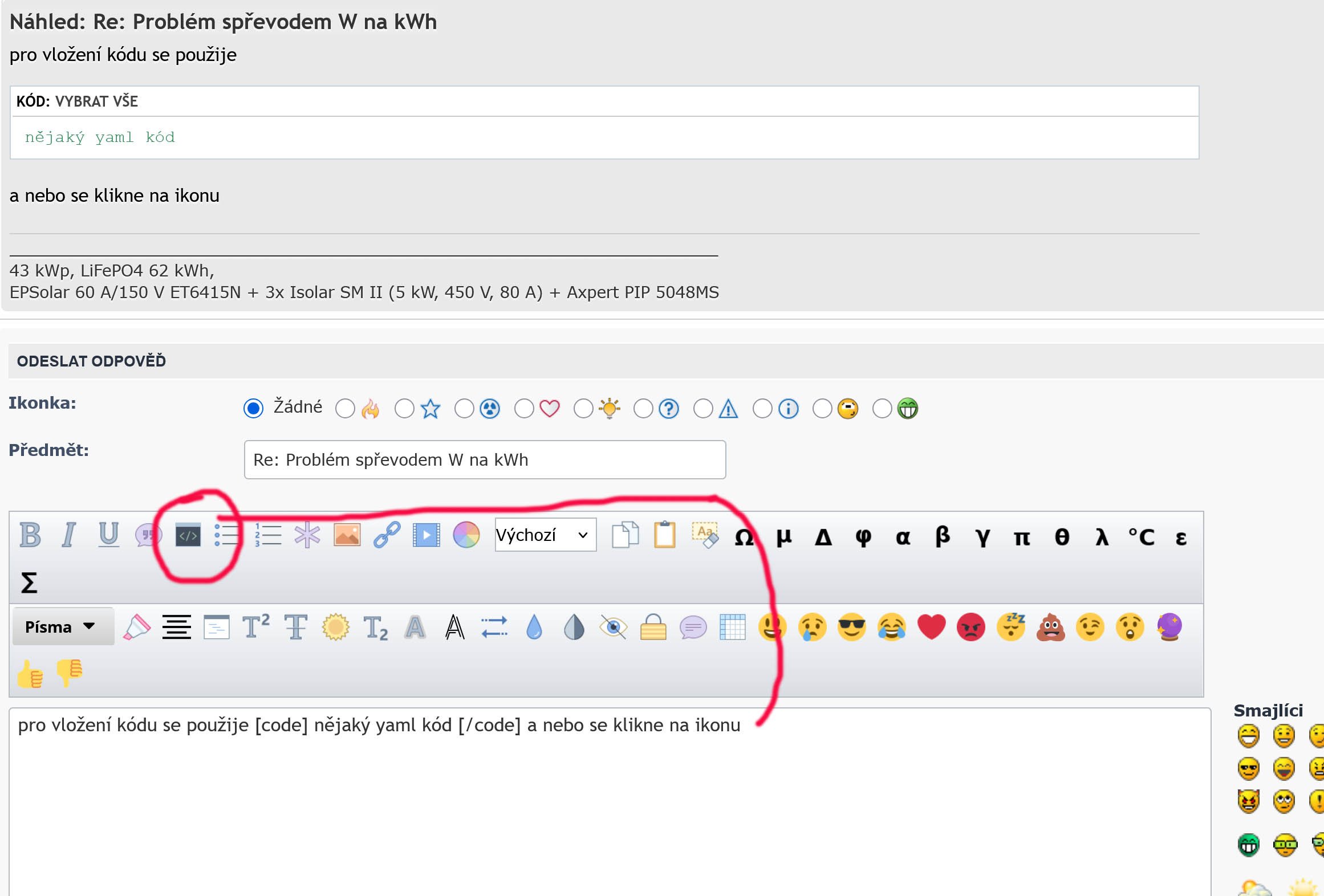This screenshot has width=1324, height=896.
Task: Click the padlock icon in toolbar
Action: 653,627
